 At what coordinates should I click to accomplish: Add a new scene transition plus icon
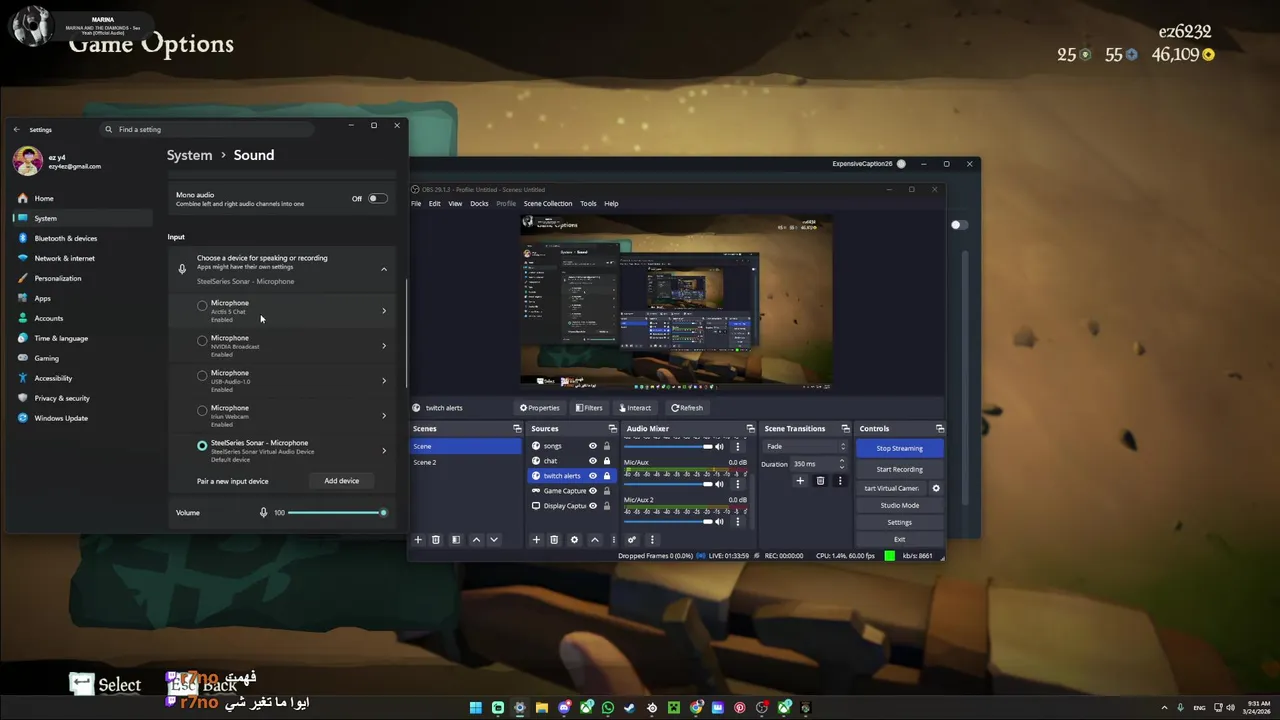pos(800,481)
